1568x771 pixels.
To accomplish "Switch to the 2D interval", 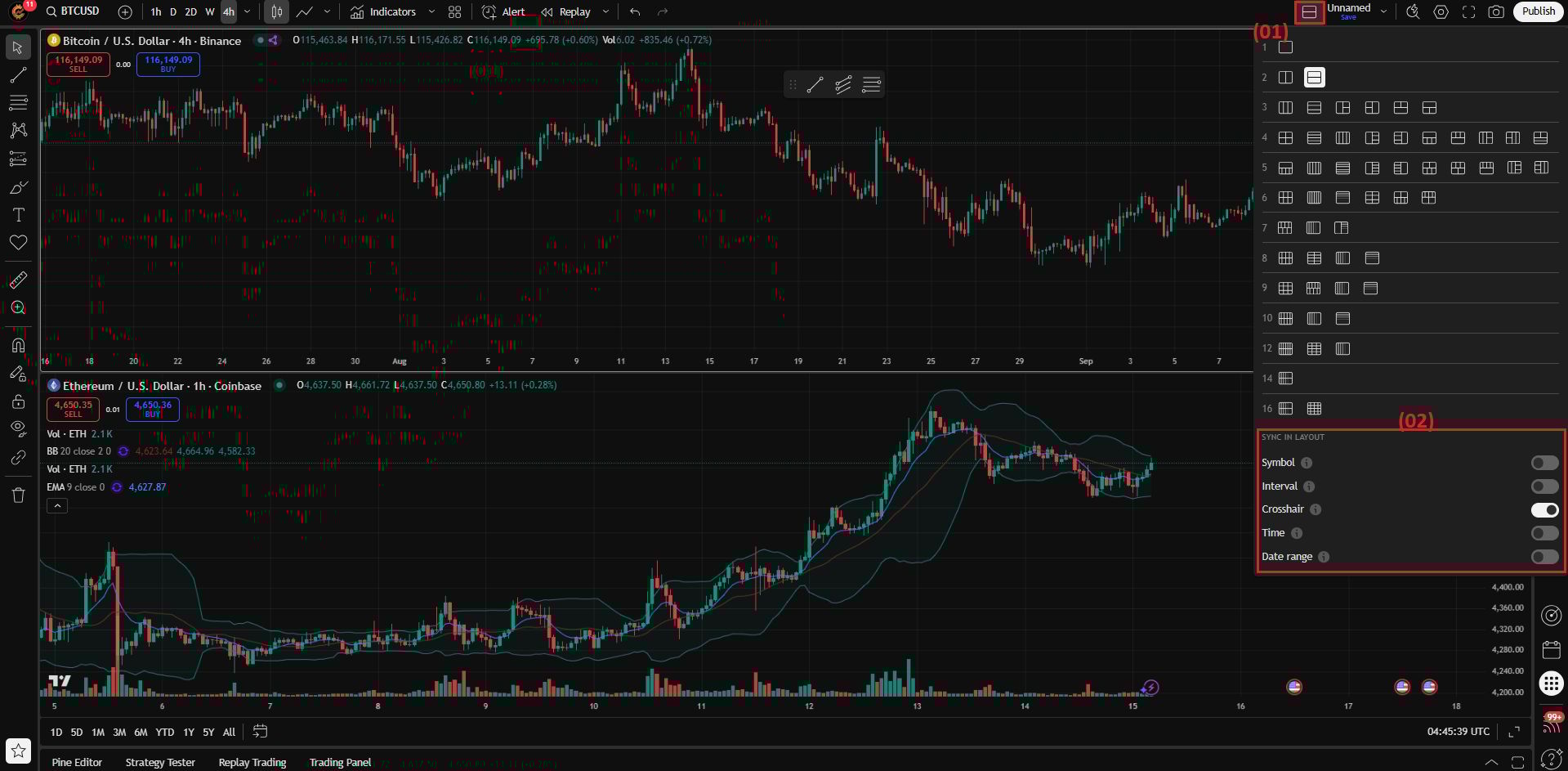I will point(191,12).
